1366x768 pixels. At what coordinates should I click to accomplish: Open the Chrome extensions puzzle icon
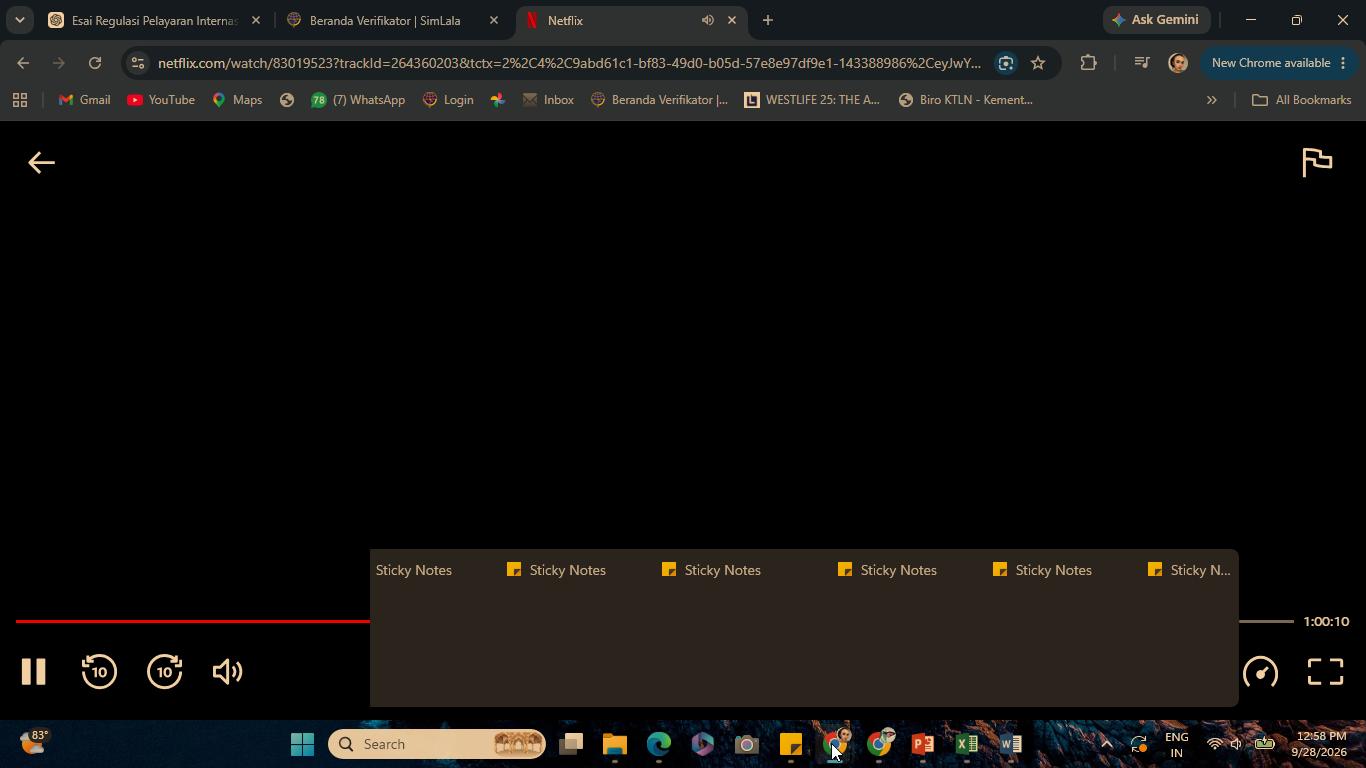tap(1088, 63)
